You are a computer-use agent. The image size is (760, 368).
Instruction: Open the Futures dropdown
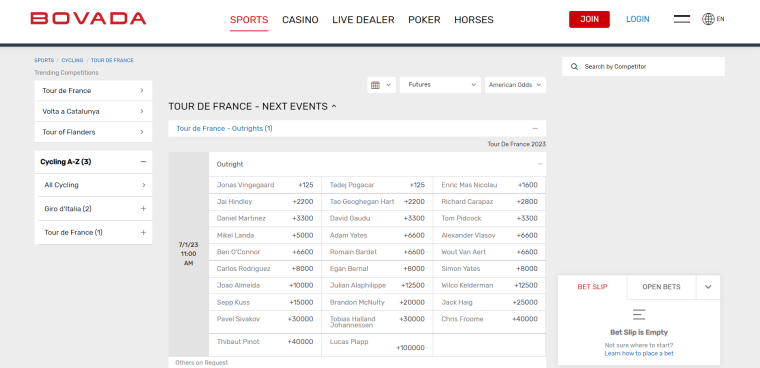440,85
